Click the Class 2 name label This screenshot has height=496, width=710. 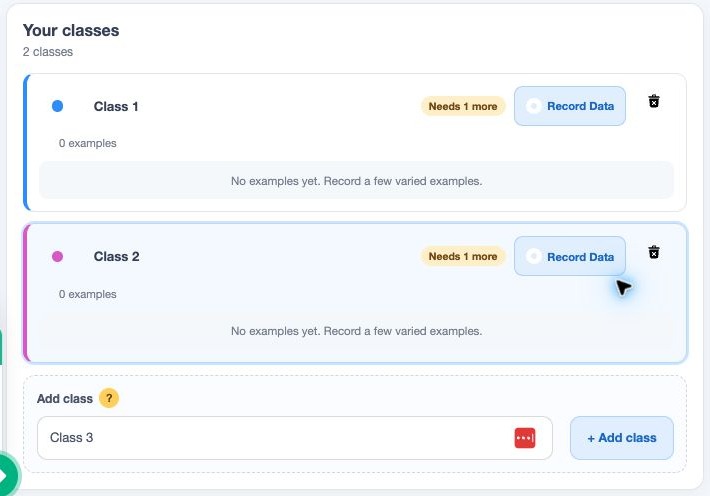(116, 256)
